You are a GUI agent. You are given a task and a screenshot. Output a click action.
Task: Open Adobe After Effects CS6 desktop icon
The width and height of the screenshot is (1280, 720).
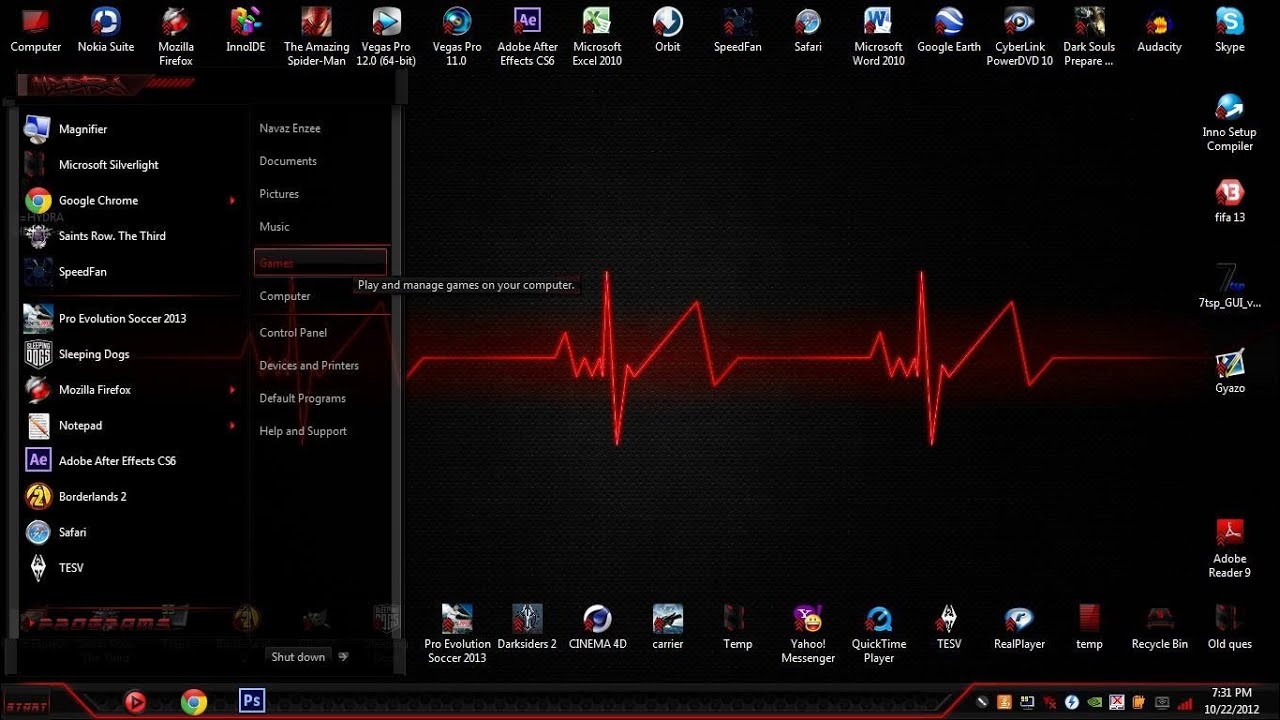[527, 36]
